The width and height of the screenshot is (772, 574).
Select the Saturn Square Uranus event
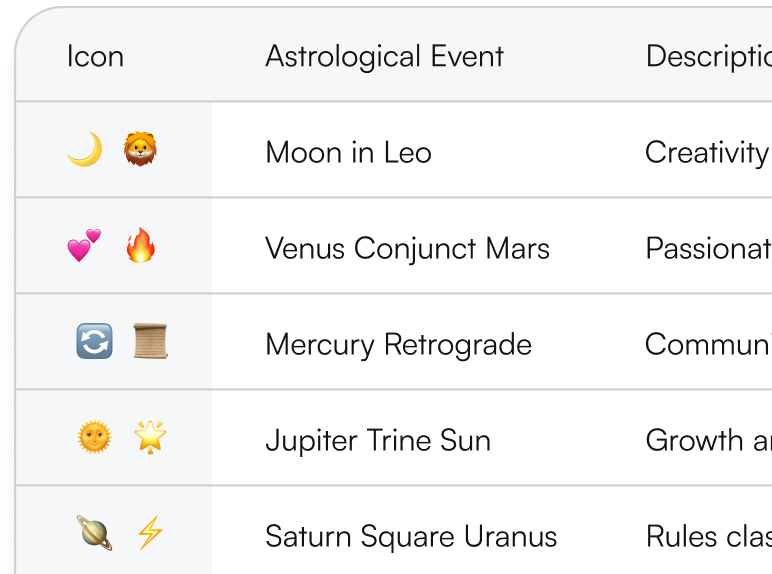pos(410,536)
